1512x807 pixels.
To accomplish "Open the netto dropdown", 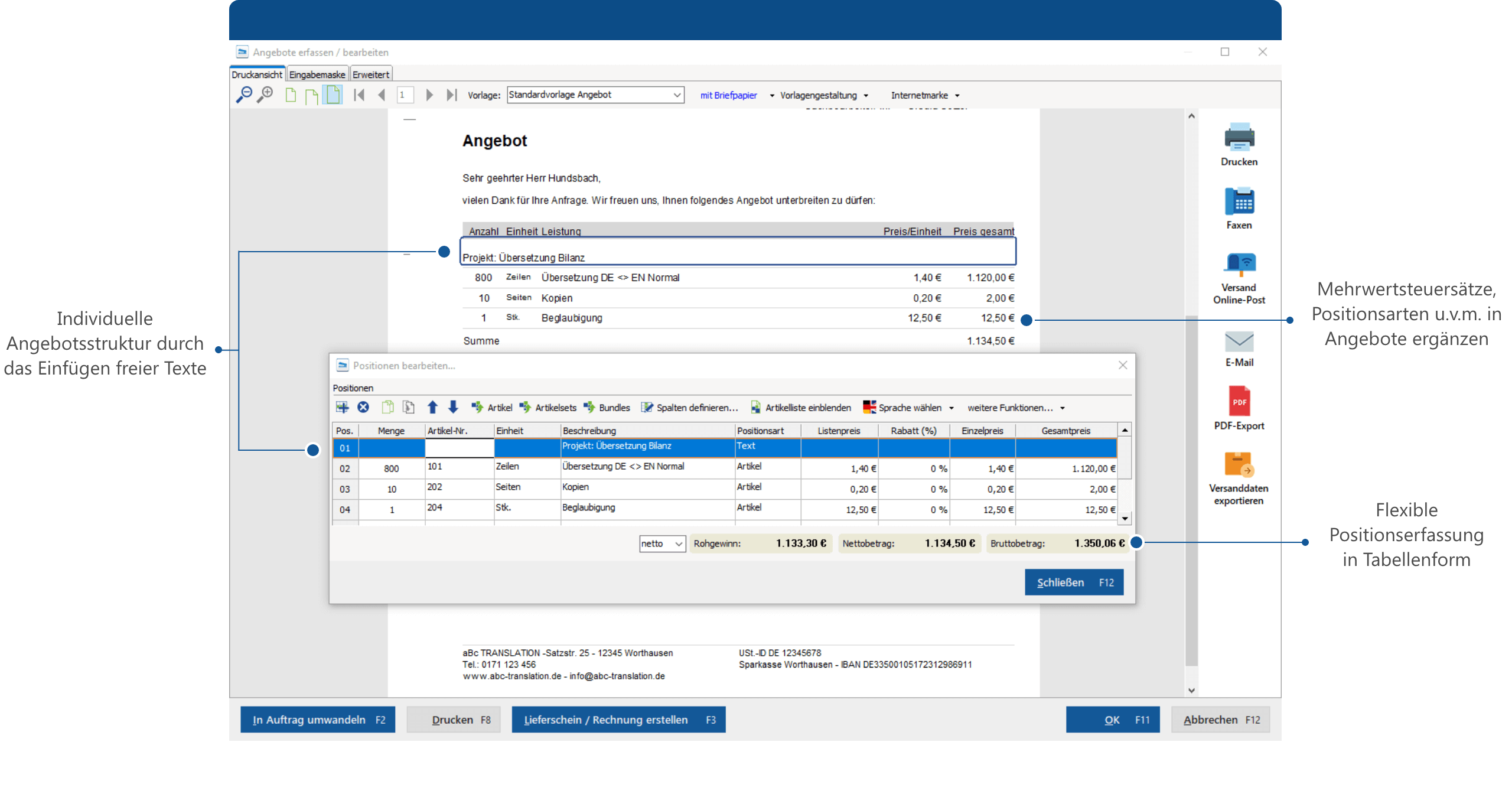I will (x=662, y=544).
